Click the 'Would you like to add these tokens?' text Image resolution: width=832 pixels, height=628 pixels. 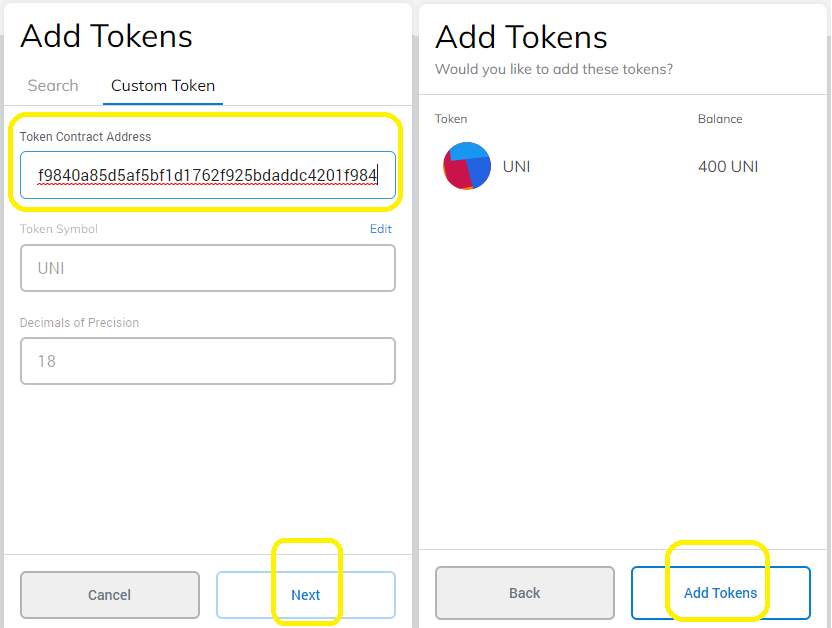pyautogui.click(x=554, y=69)
